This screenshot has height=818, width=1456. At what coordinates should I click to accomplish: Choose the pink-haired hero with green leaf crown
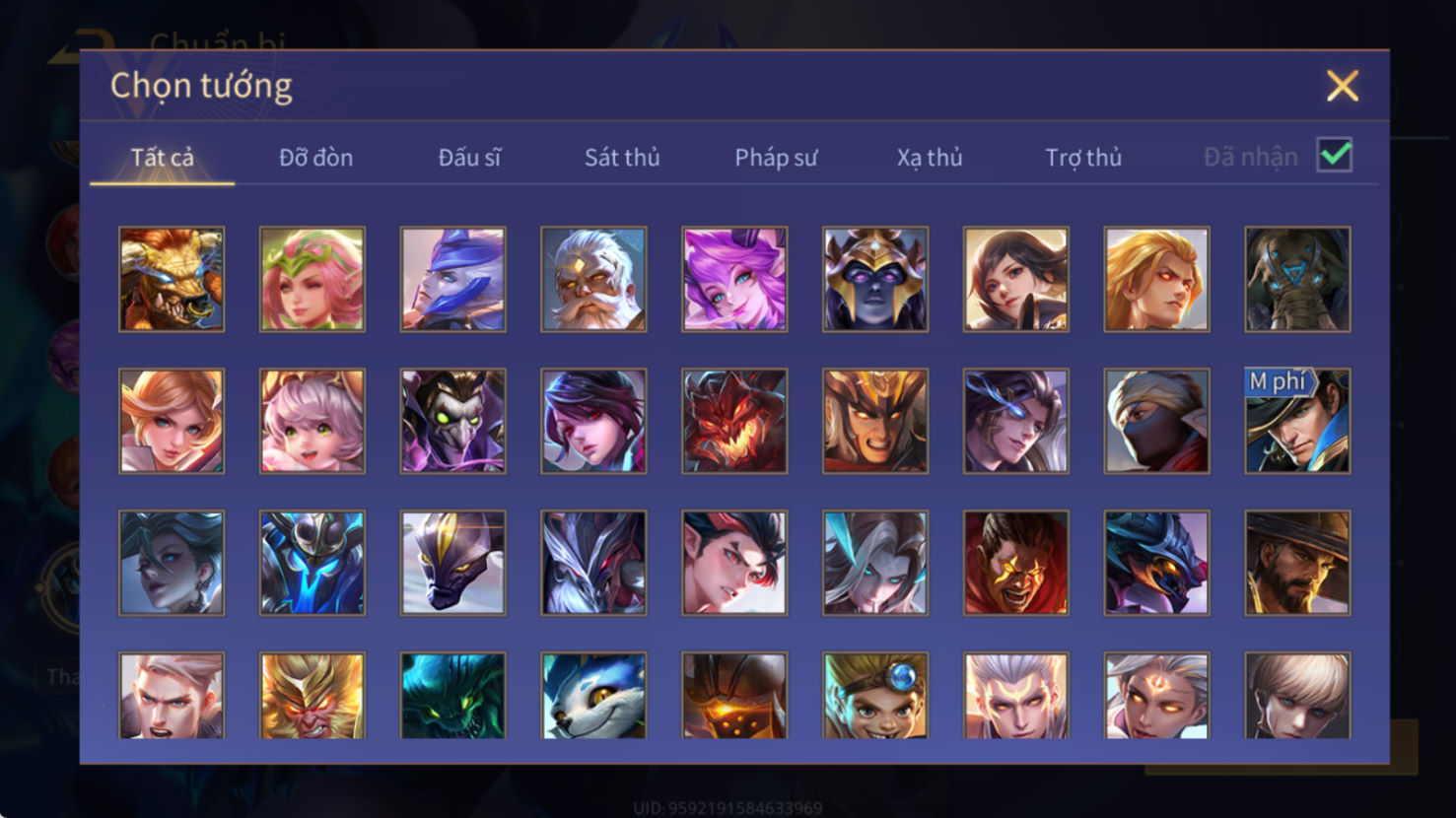(312, 279)
